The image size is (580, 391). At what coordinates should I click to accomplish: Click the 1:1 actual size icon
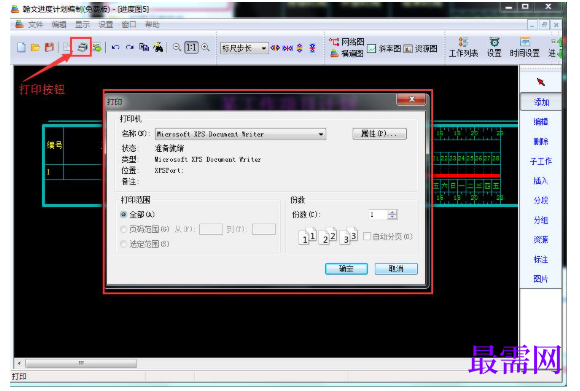[x=191, y=47]
